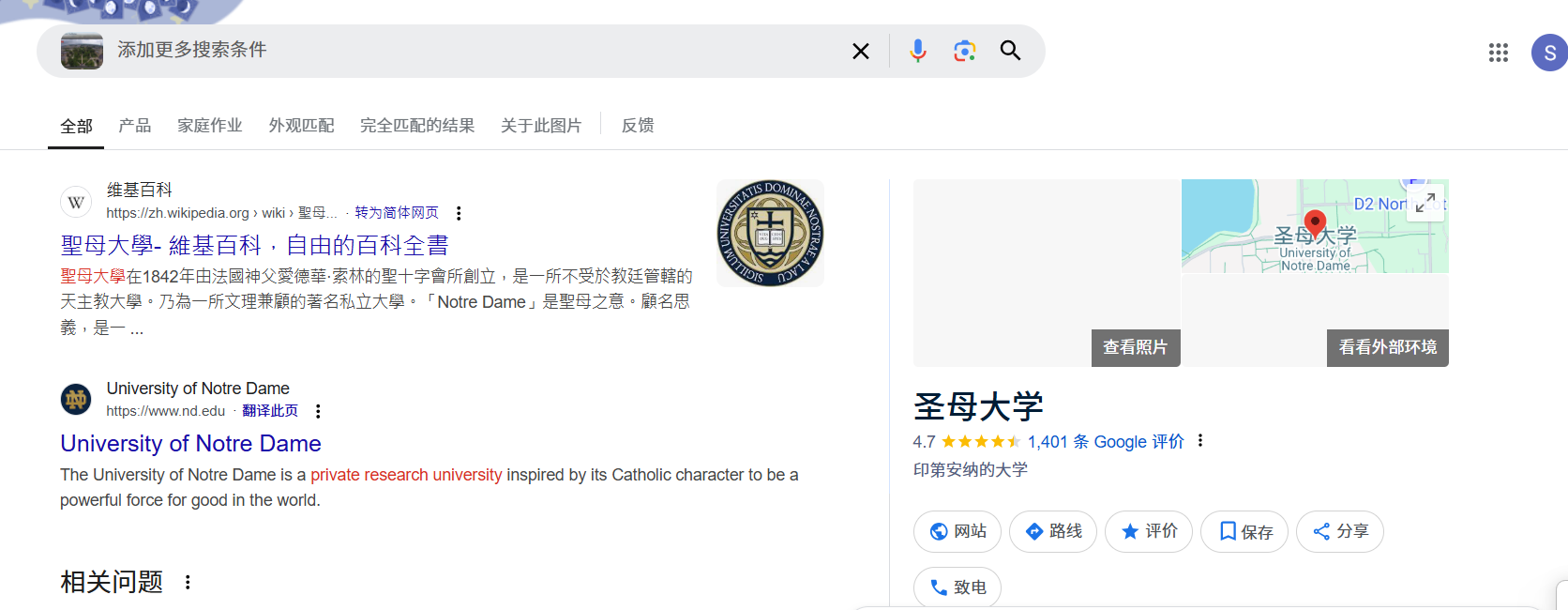Image resolution: width=1568 pixels, height=610 pixels.
Task: Click the 分享 share button
Action: click(x=1340, y=532)
